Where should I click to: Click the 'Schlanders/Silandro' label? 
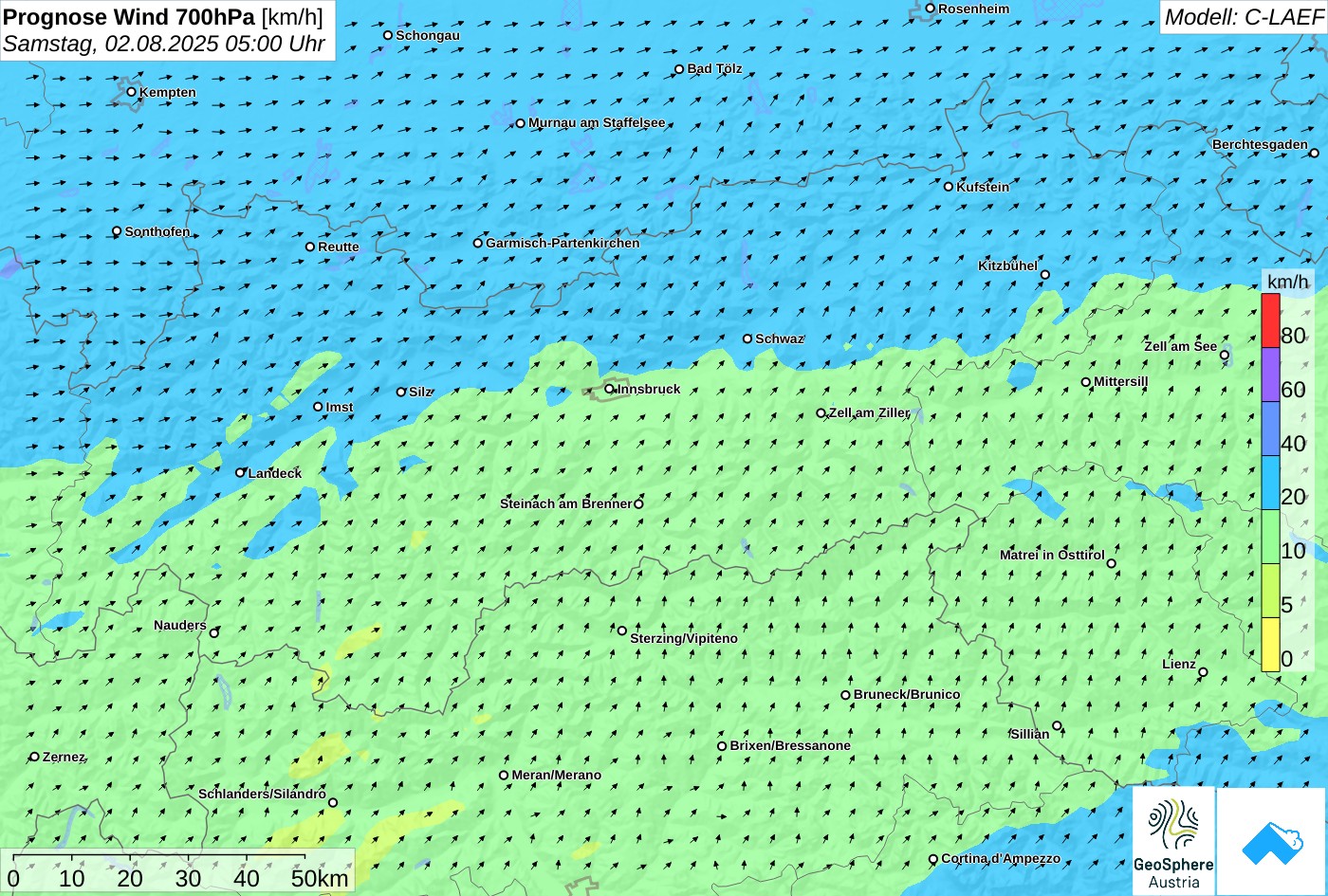[262, 794]
